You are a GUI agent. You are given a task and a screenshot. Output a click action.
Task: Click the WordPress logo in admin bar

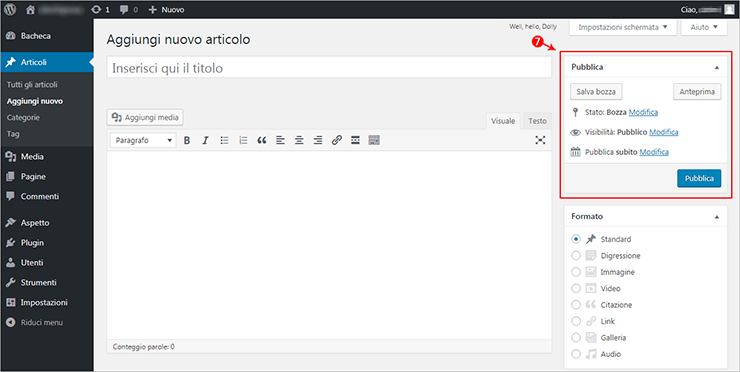click(10, 9)
